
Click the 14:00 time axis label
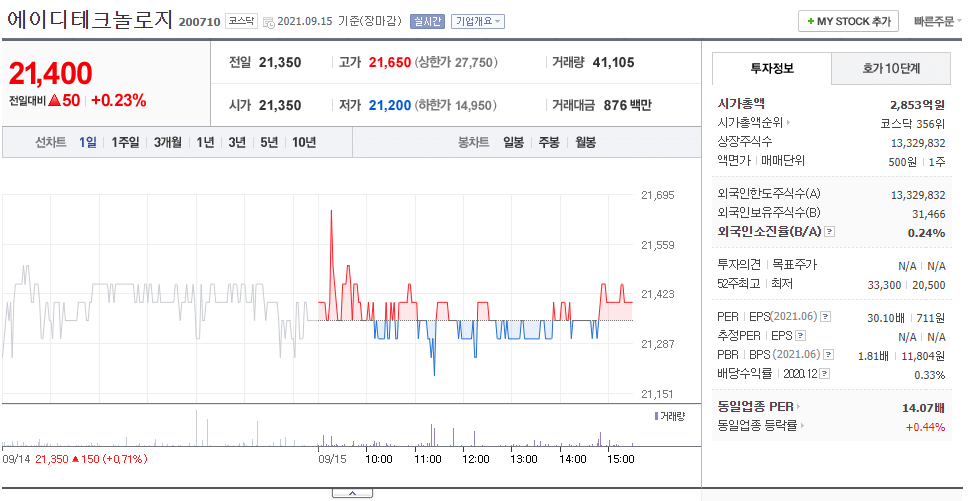point(573,459)
